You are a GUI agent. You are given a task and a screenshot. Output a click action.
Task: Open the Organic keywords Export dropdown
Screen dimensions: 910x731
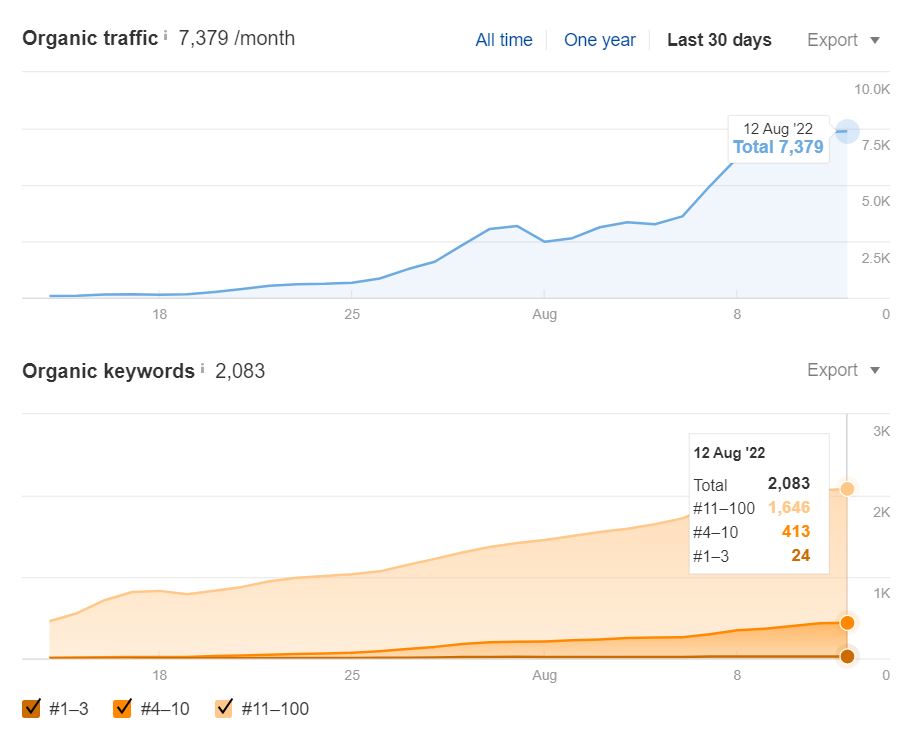tap(843, 370)
